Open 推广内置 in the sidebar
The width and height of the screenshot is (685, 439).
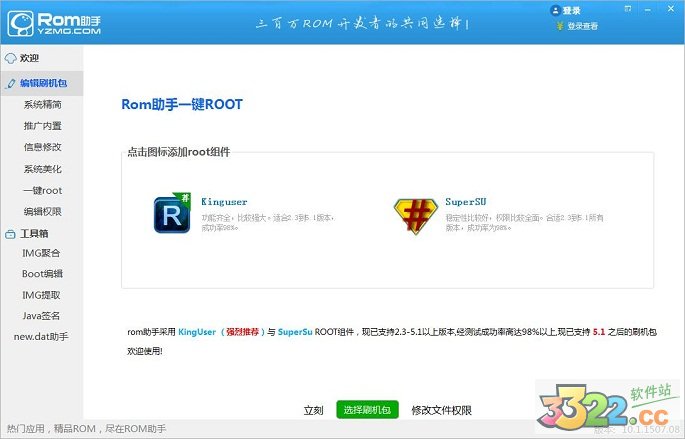pos(42,126)
